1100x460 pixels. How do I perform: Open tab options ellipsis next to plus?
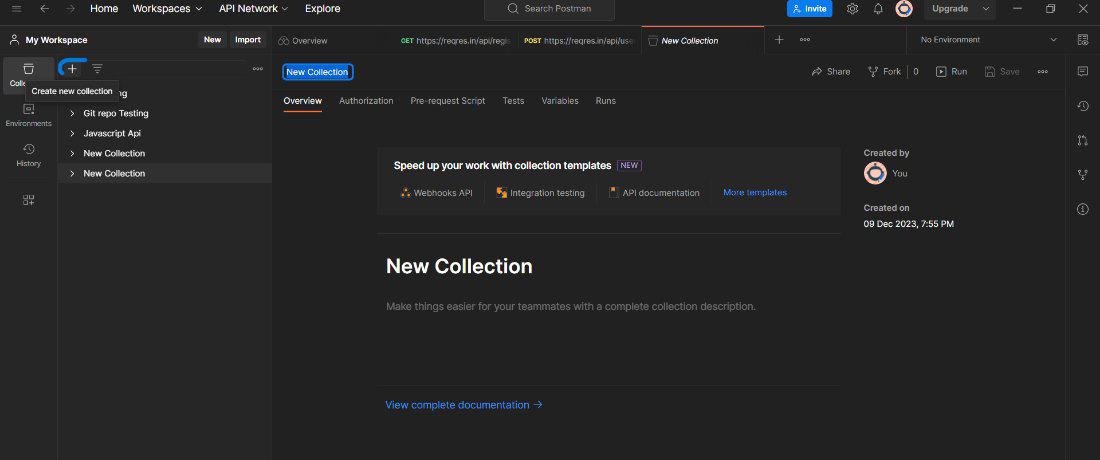805,40
